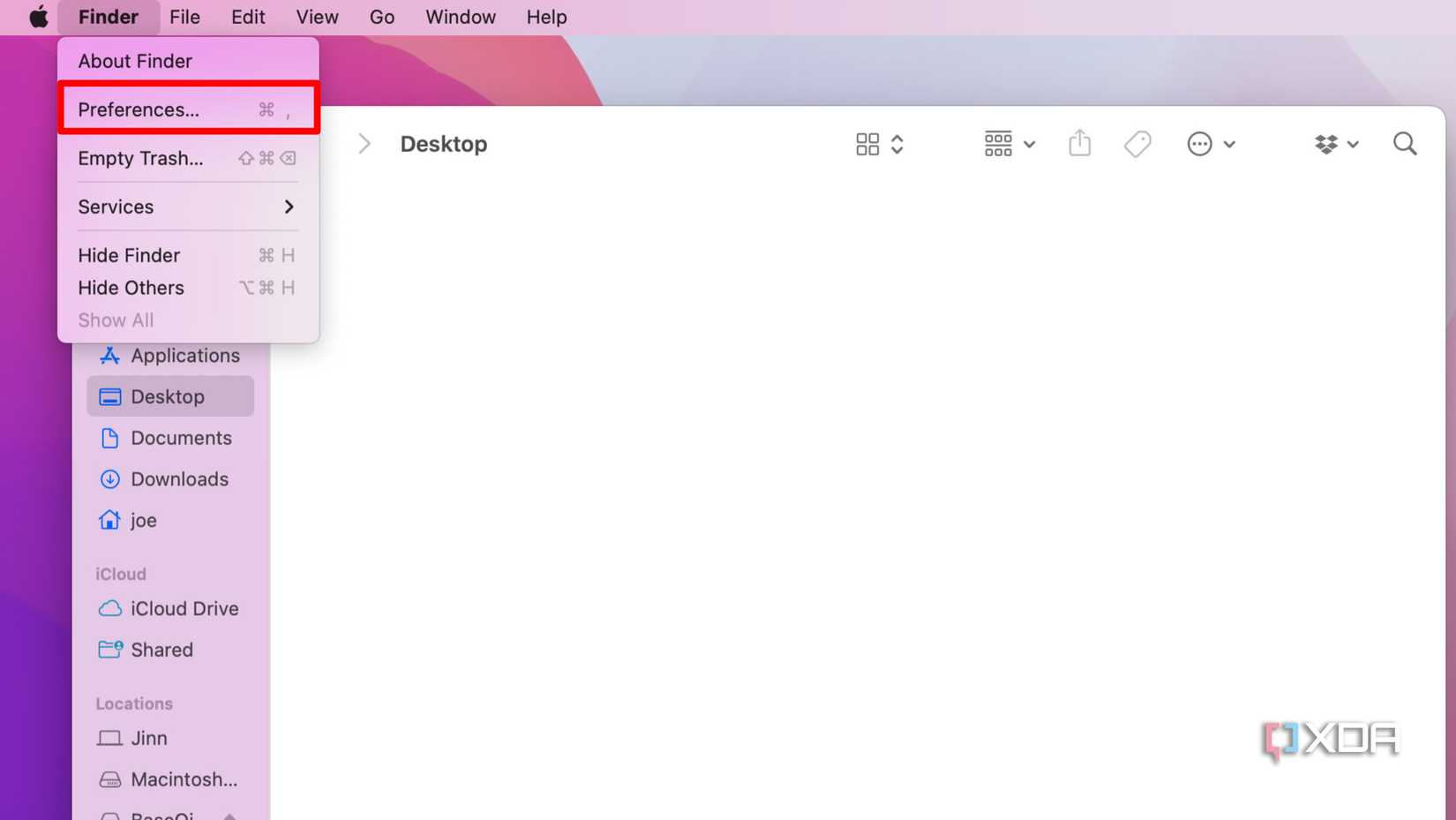
Task: Open Applications in the sidebar
Action: [x=170, y=356]
